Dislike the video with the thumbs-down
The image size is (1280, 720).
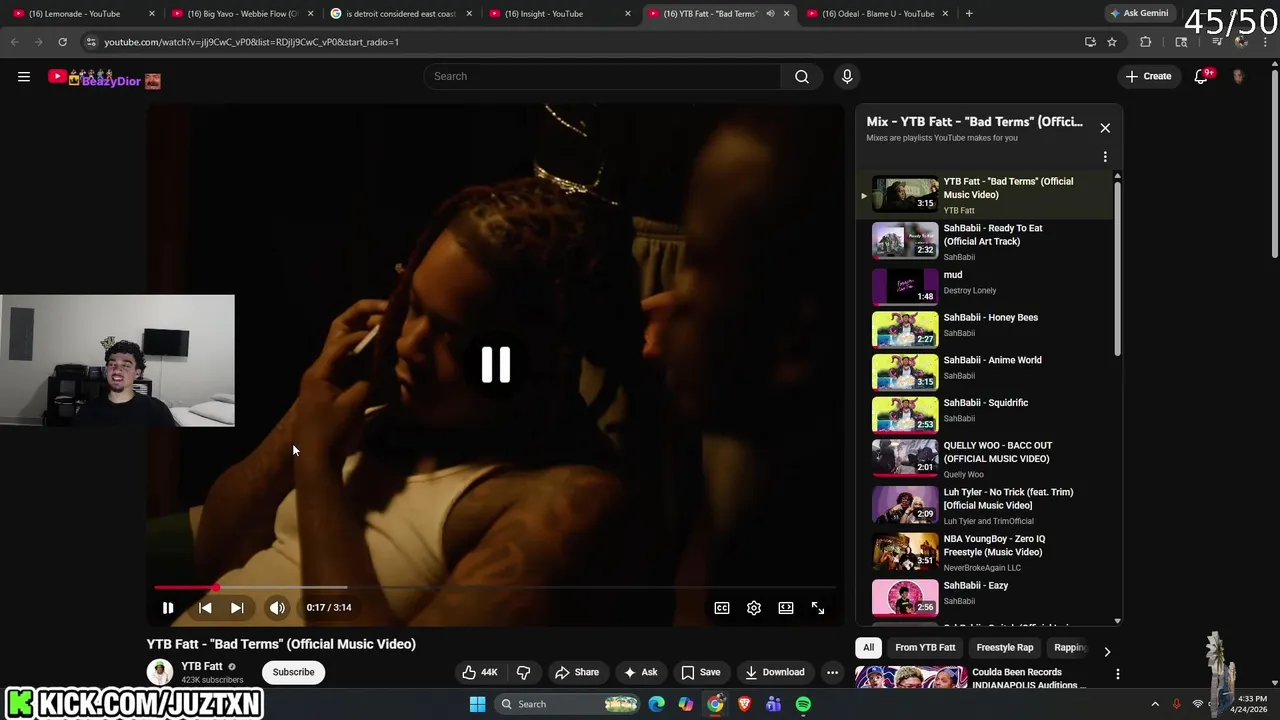(523, 672)
